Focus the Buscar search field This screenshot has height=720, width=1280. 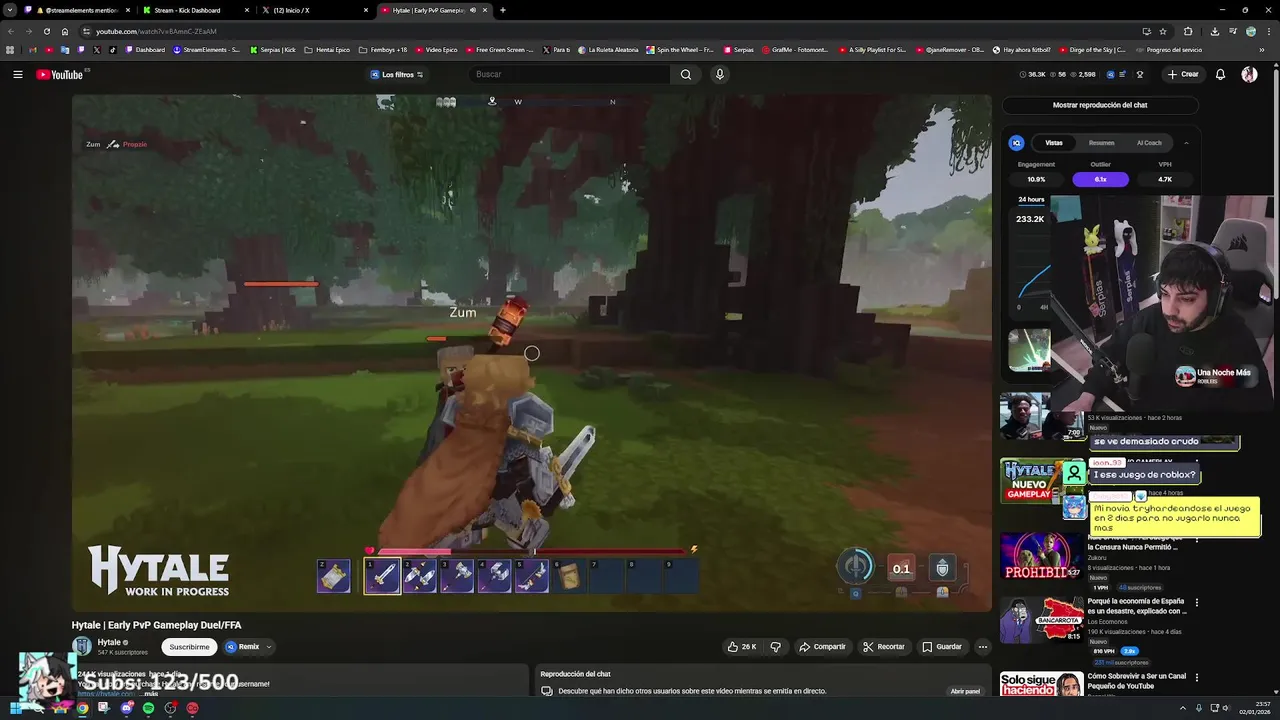(x=568, y=74)
